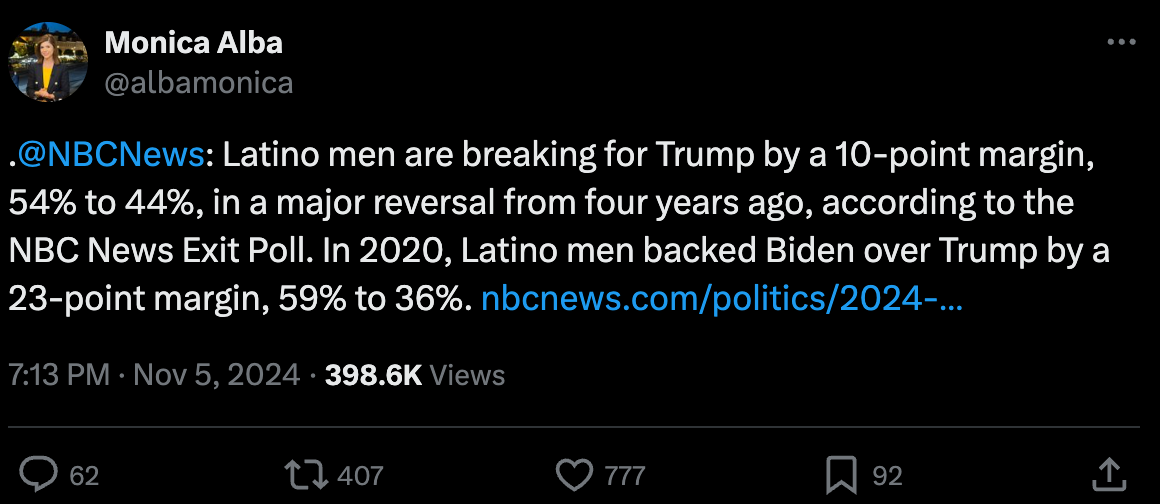1160x504 pixels.
Task: Open the share post icon
Action: [1108, 473]
